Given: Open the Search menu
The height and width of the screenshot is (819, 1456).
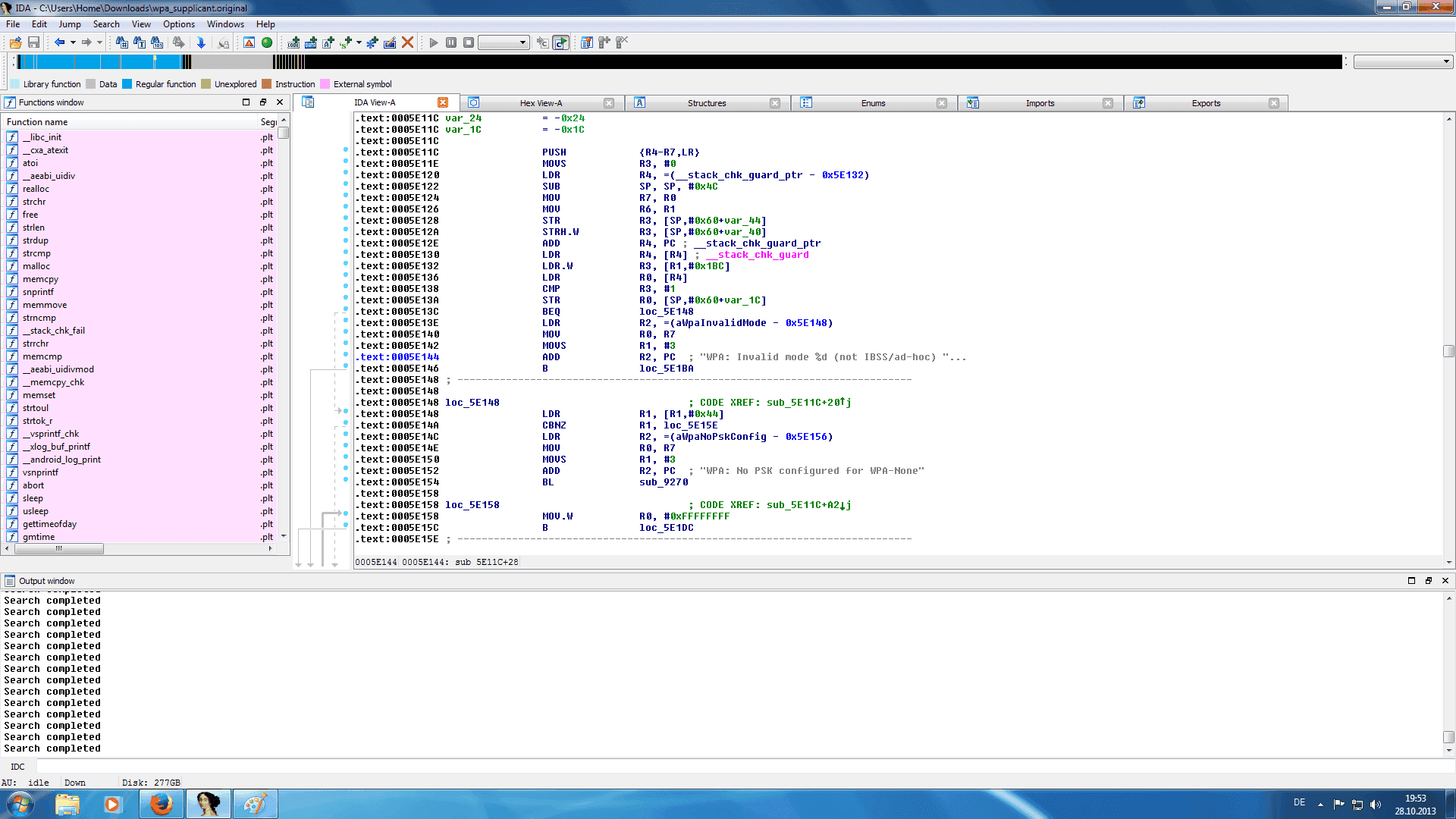Looking at the screenshot, I should click(106, 24).
